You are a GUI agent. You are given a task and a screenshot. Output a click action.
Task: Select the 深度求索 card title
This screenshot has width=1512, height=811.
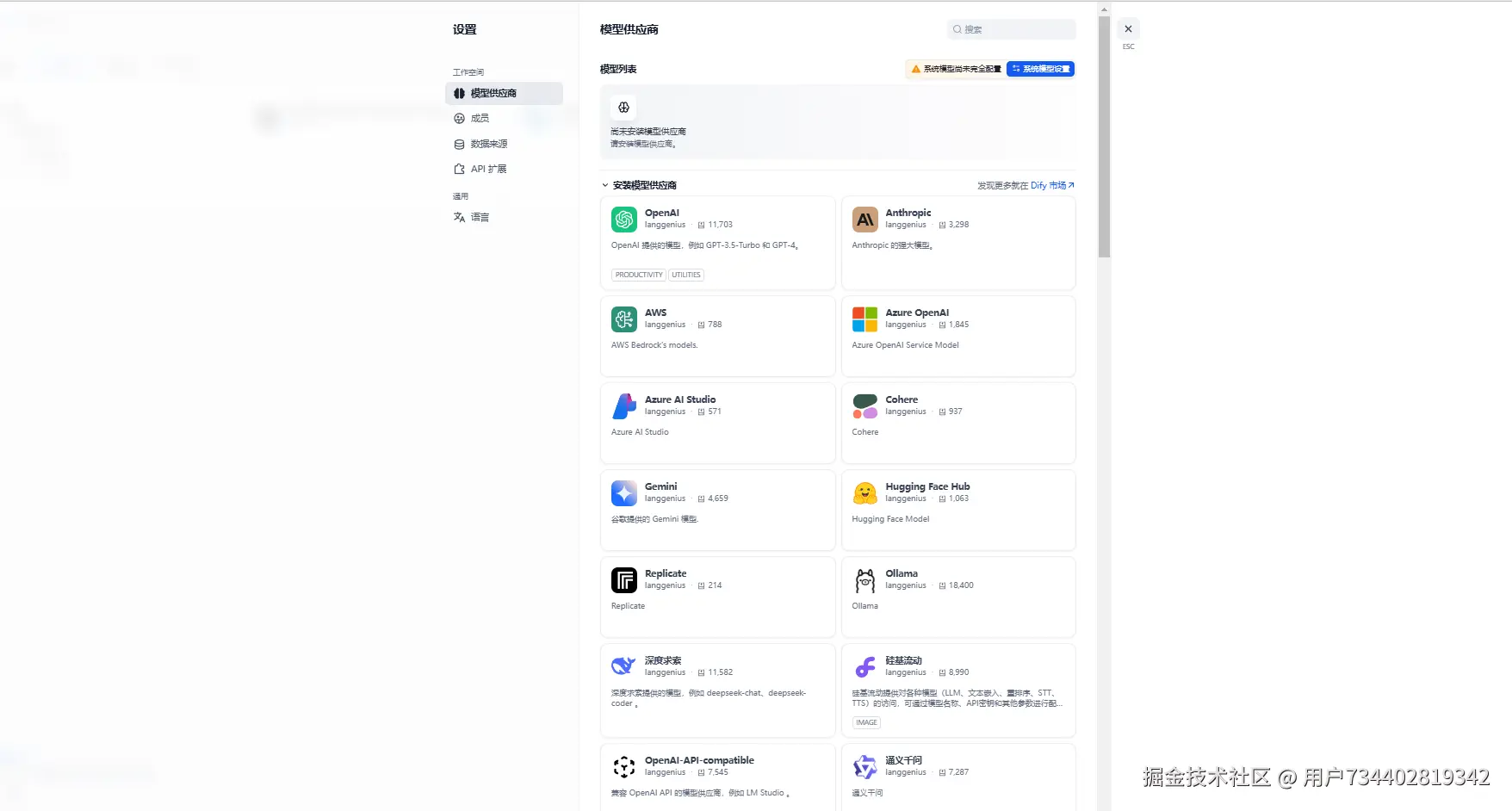(663, 661)
